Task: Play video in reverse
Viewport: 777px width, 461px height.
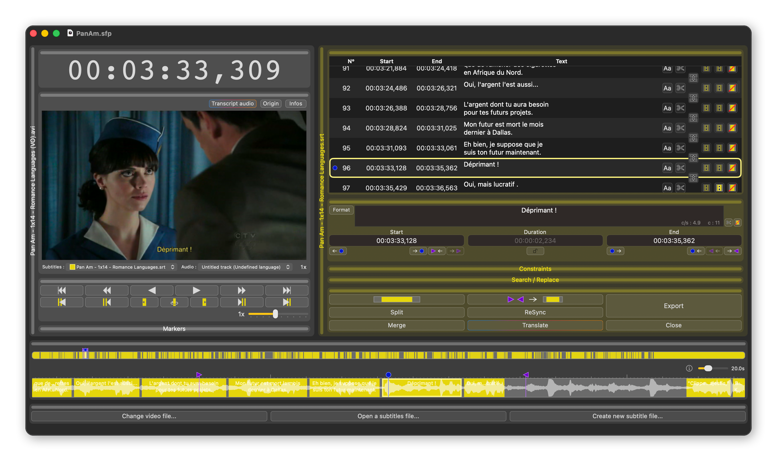Action: (152, 290)
